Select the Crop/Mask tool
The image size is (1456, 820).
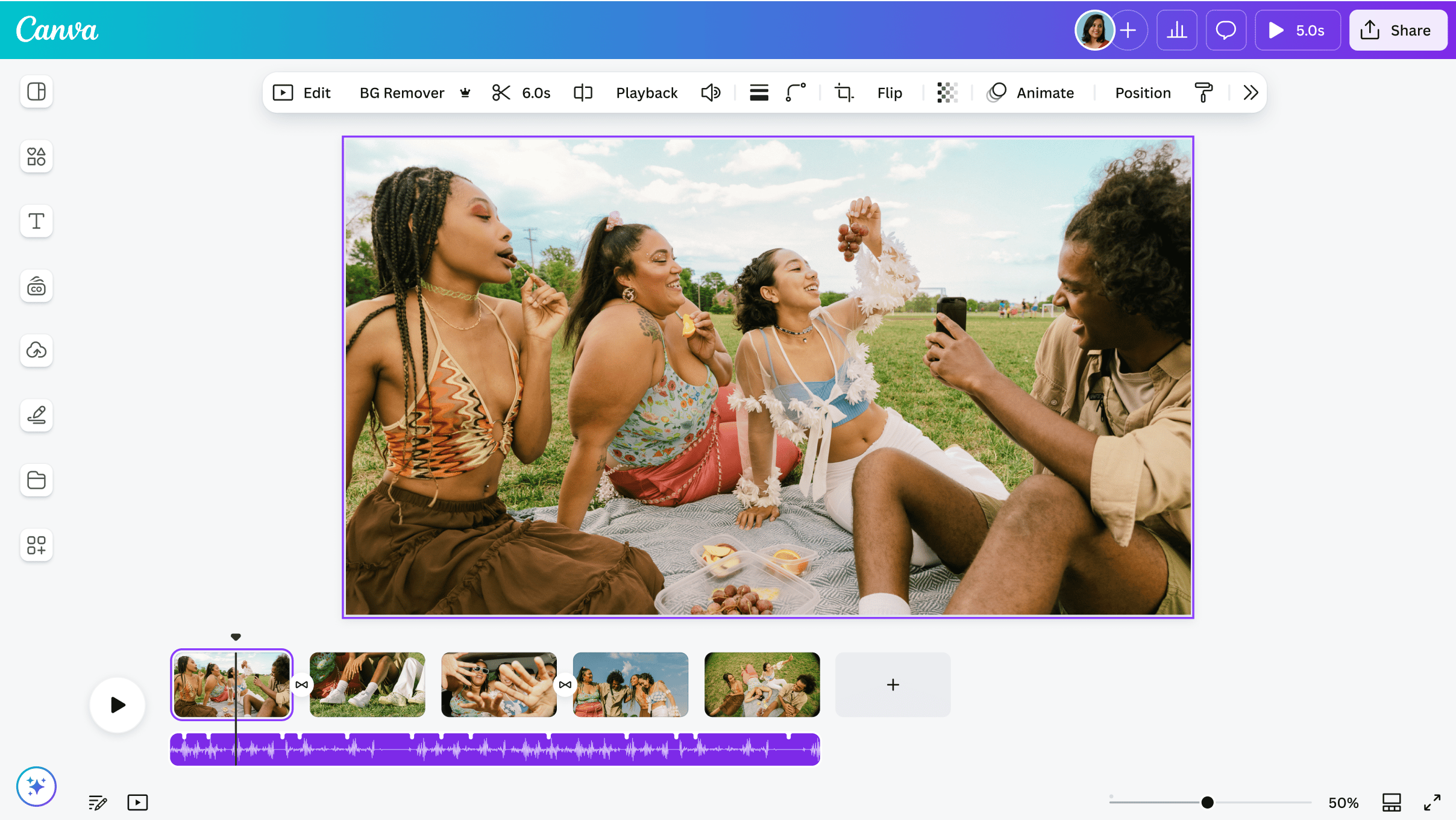point(844,92)
